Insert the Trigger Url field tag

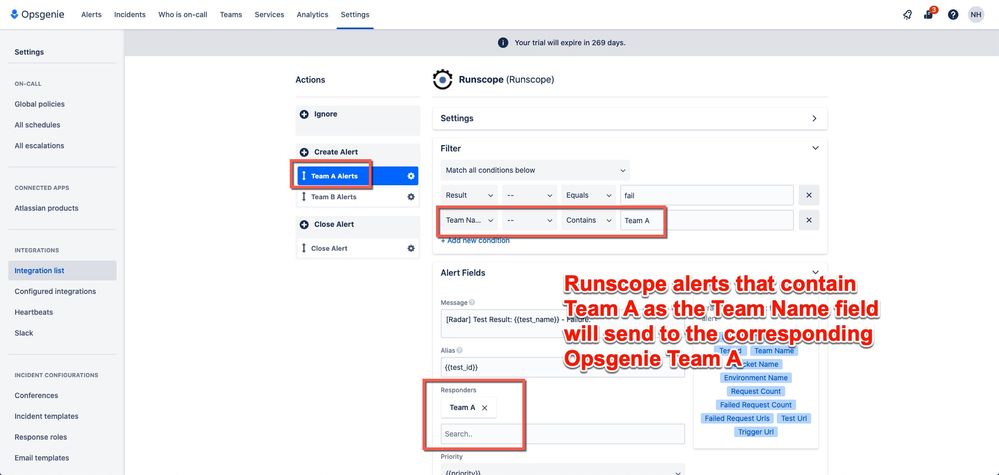[756, 432]
